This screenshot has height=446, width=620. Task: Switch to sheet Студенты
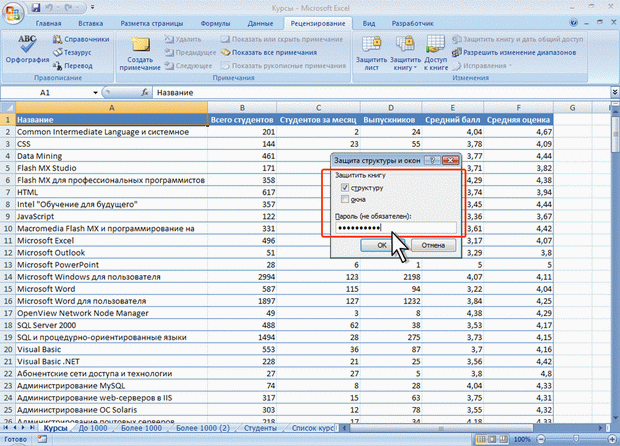pyautogui.click(x=260, y=428)
